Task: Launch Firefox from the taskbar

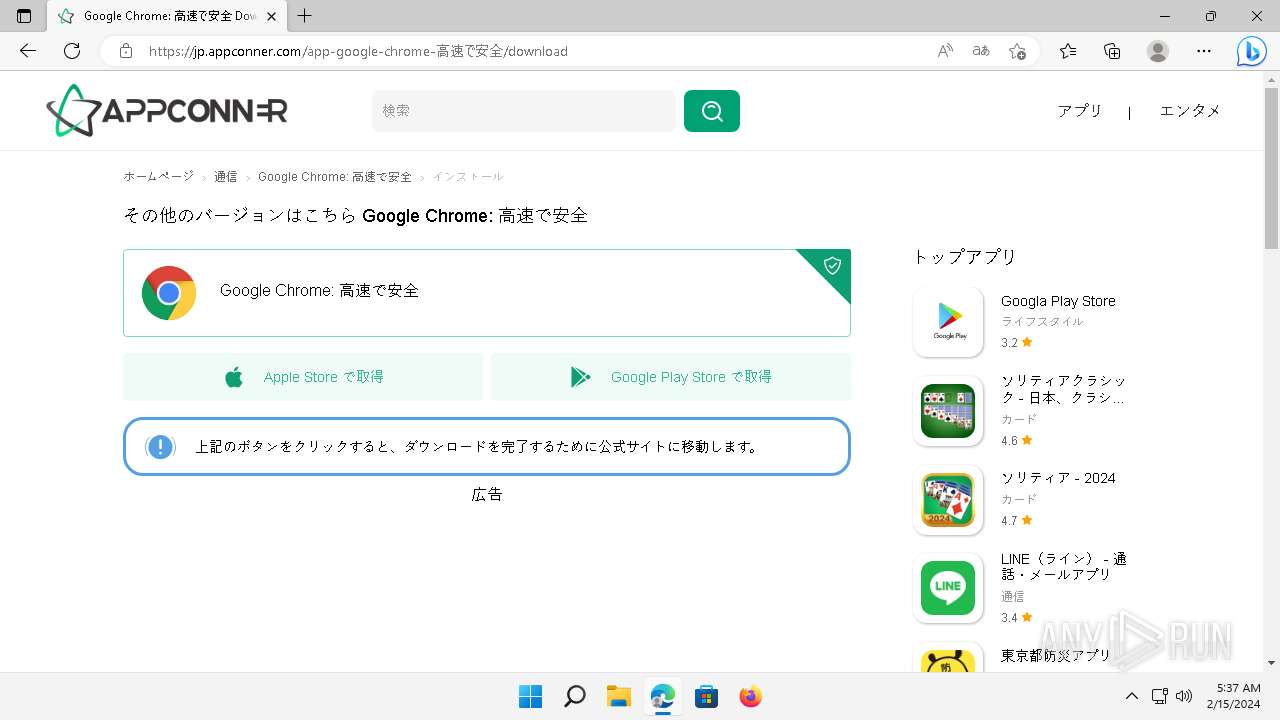Action: click(x=750, y=696)
